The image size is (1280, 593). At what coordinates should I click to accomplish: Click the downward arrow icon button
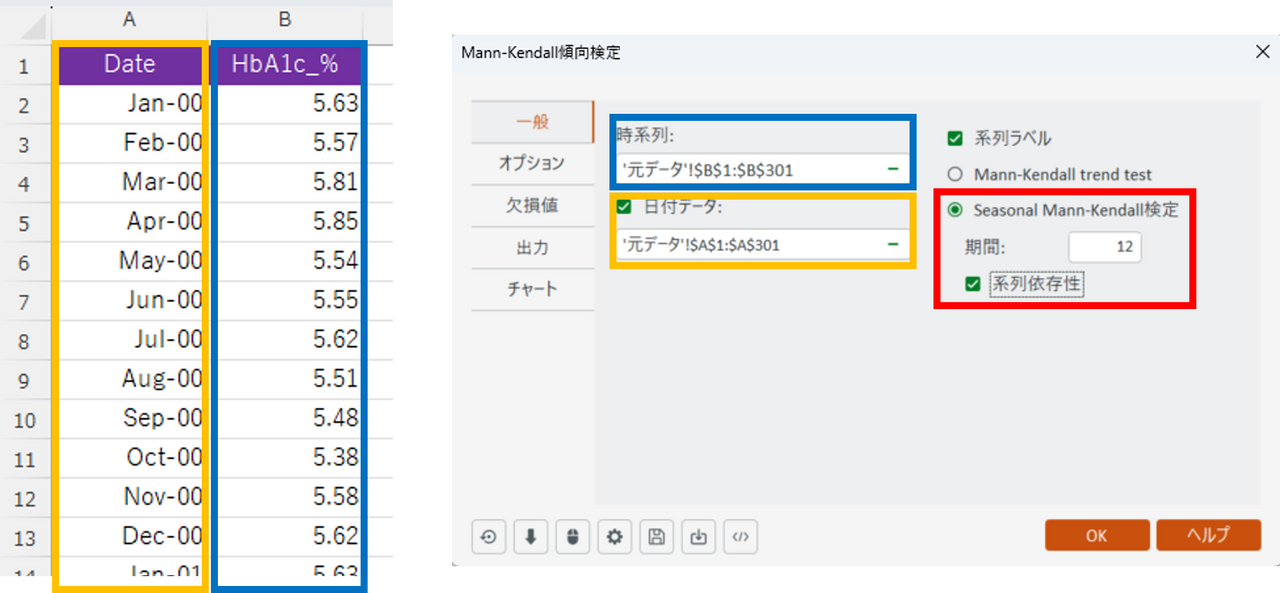(530, 537)
